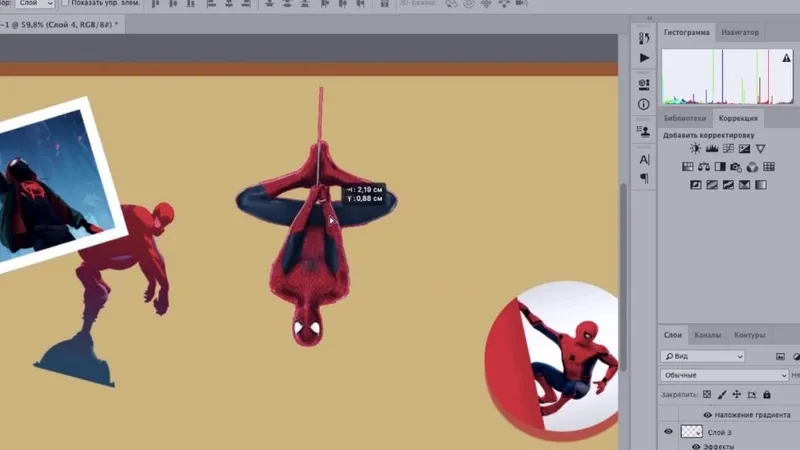
Task: Hide the Наложение градиента effect
Action: click(x=708, y=415)
